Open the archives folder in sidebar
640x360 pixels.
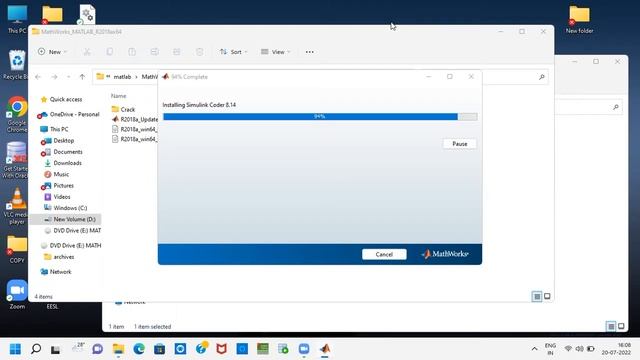tap(64, 257)
